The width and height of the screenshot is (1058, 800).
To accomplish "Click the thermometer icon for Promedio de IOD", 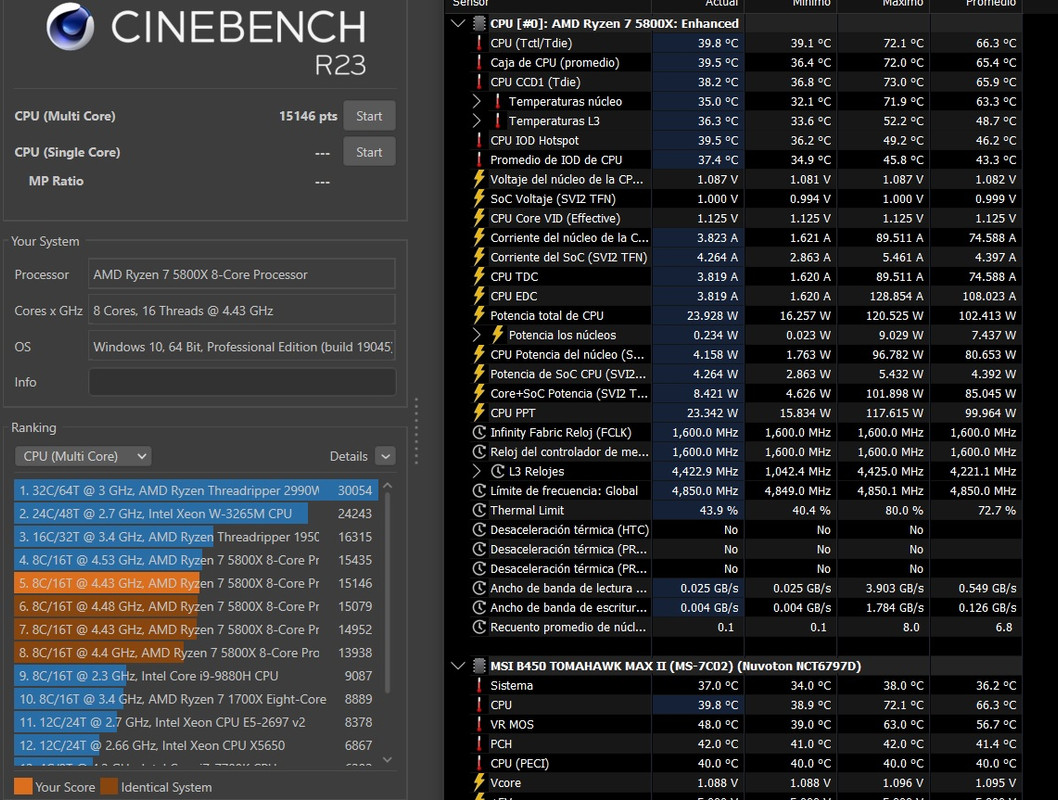I will pyautogui.click(x=479, y=160).
